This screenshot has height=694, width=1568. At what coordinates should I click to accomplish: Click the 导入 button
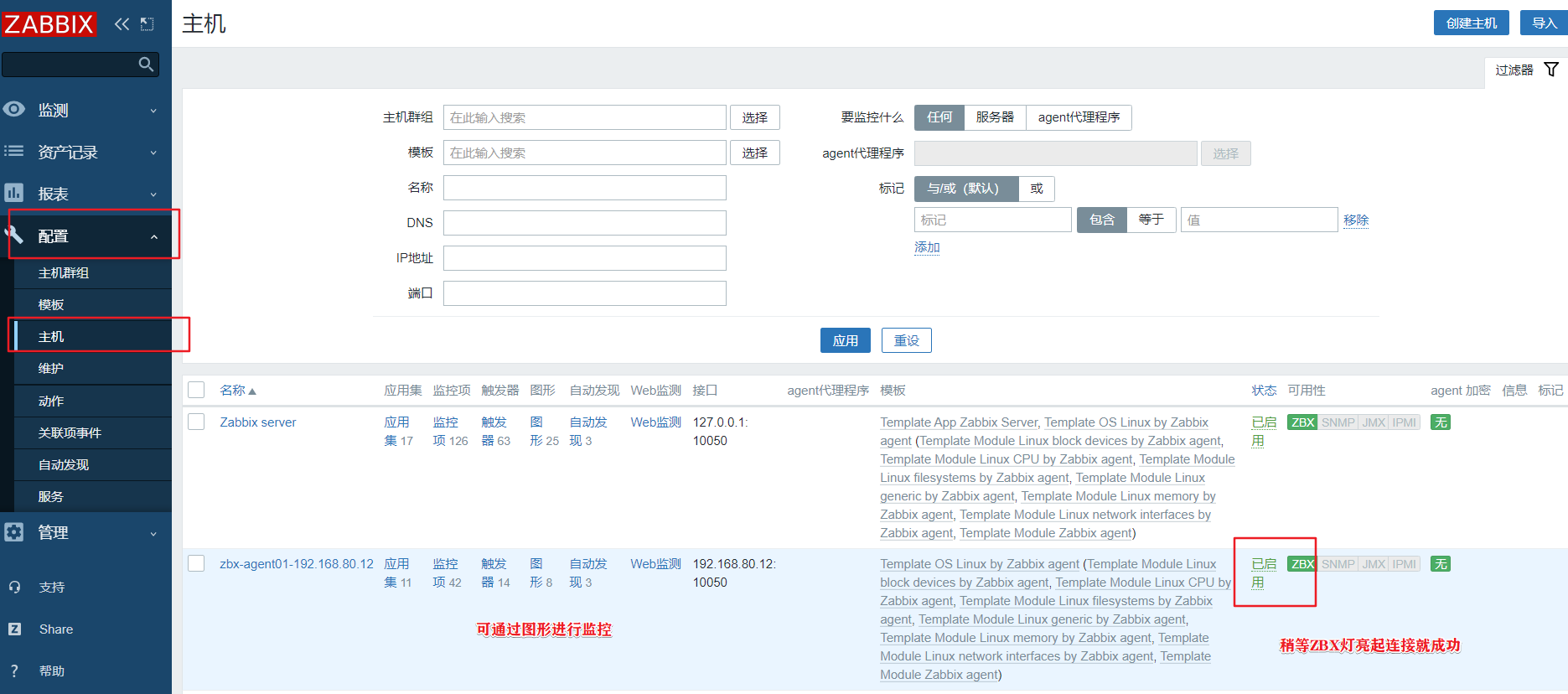tap(1544, 23)
